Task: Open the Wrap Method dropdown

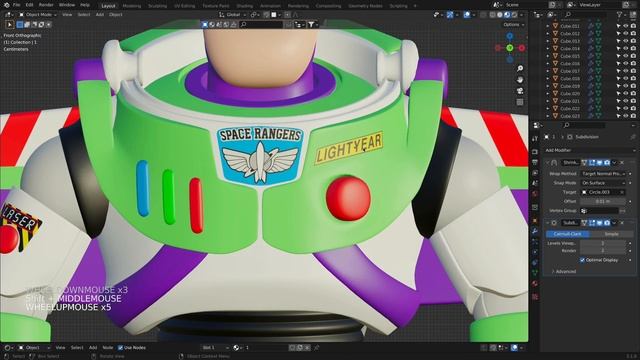Action: (603, 173)
